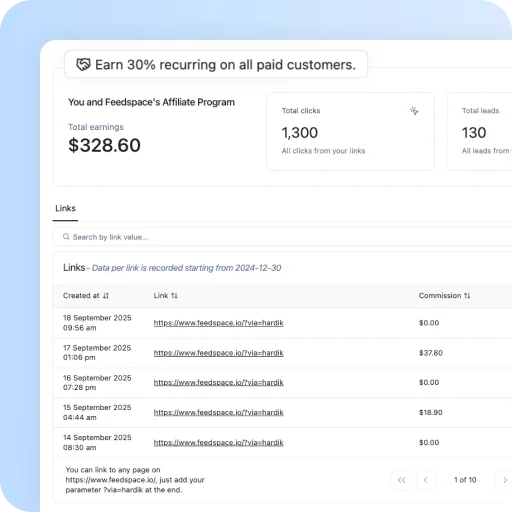Screen dimensions: 512x512
Task: Click the 1,300 total clicks value
Action: [300, 133]
